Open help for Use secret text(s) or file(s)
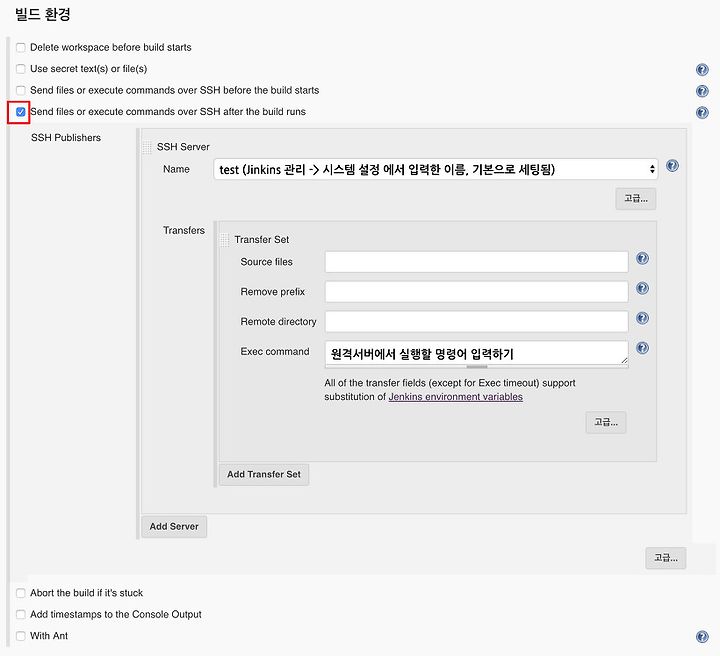720x656 pixels. click(x=702, y=69)
